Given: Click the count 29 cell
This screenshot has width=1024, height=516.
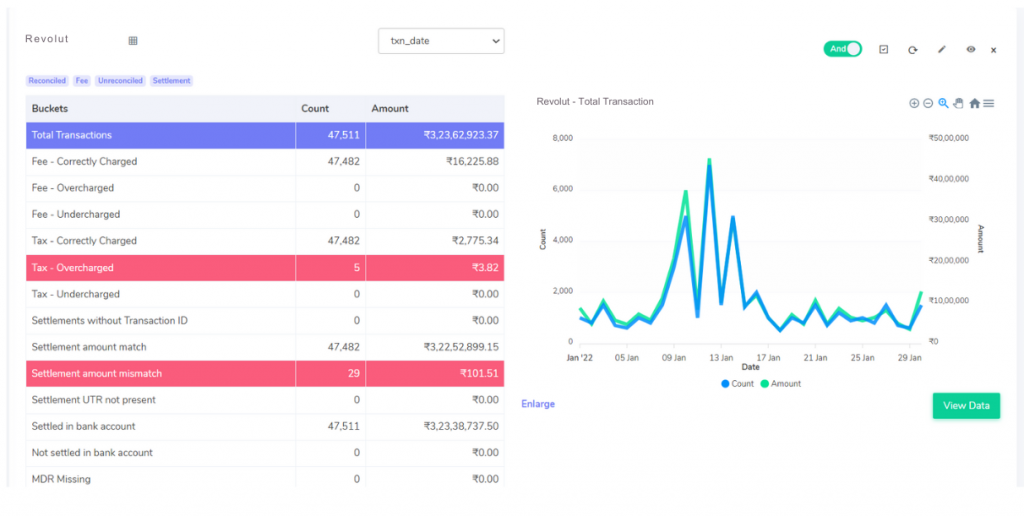Looking at the screenshot, I should [x=330, y=374].
